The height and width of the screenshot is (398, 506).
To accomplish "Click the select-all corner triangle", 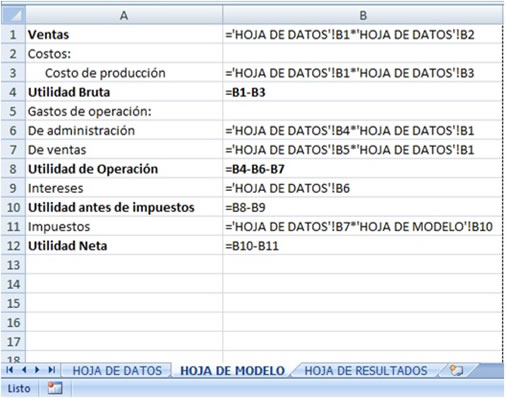I will coord(13,15).
